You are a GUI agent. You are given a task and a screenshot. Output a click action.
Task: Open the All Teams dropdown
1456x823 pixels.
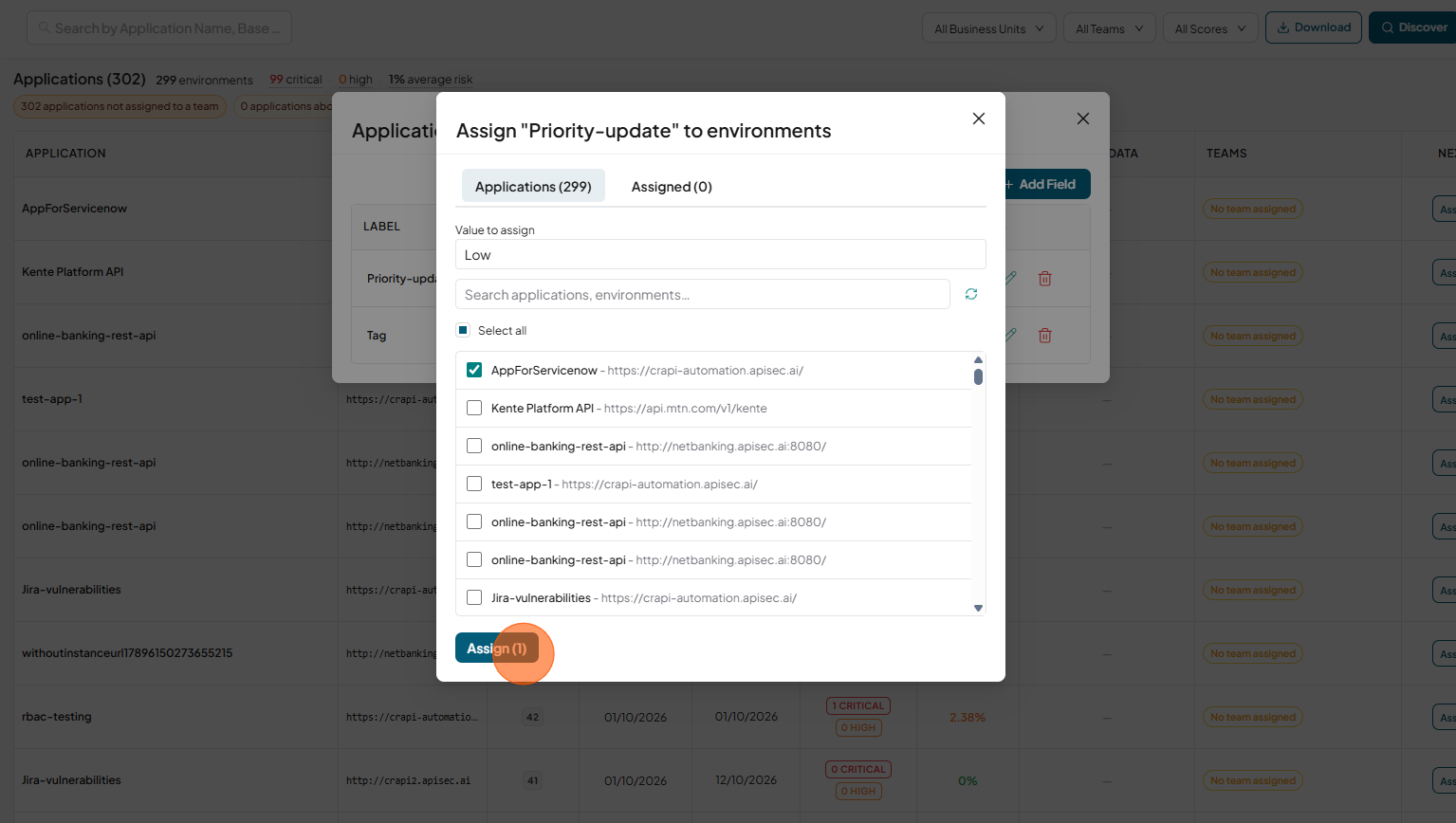1110,28
